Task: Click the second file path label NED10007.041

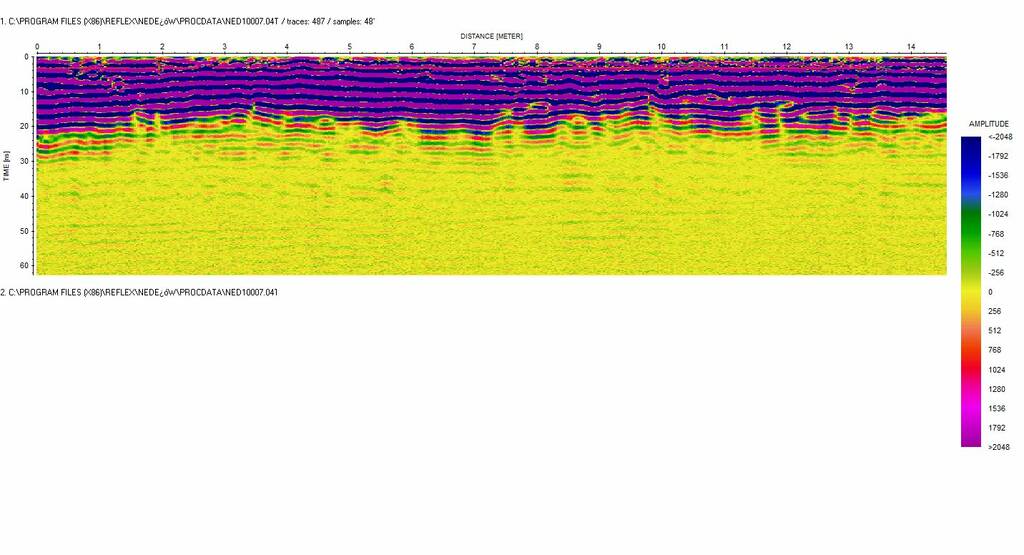Action: [x=139, y=292]
